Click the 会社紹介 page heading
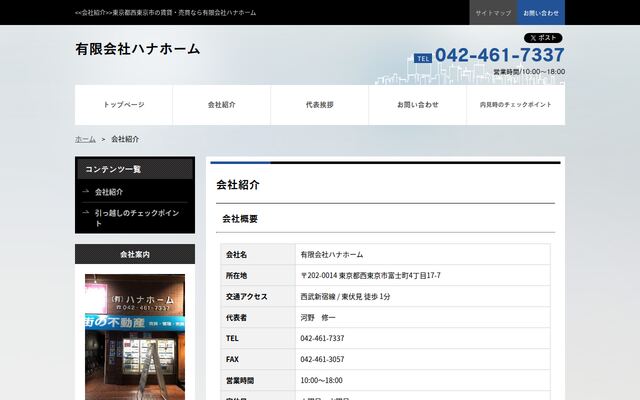The height and width of the screenshot is (400, 640). (x=238, y=185)
